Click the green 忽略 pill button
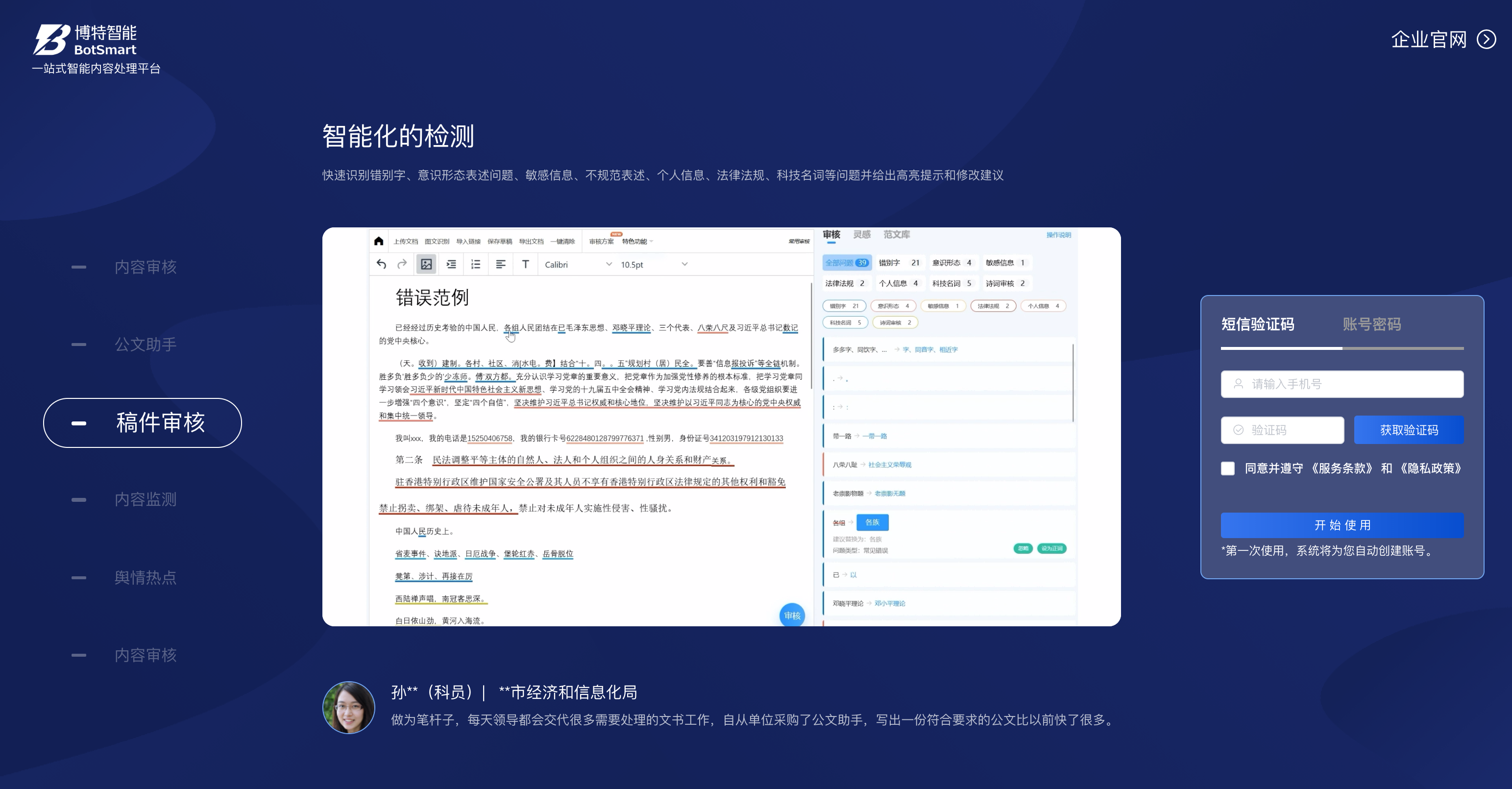 1023,548
